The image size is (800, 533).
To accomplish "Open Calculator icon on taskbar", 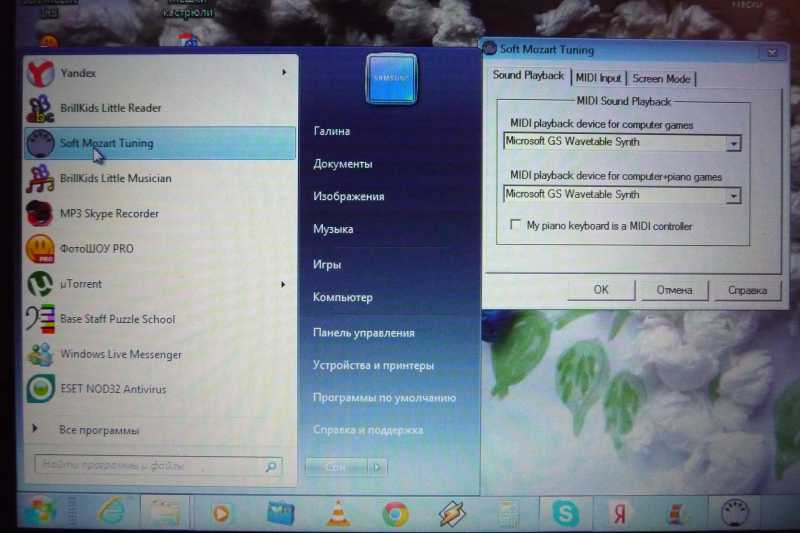I will point(508,513).
